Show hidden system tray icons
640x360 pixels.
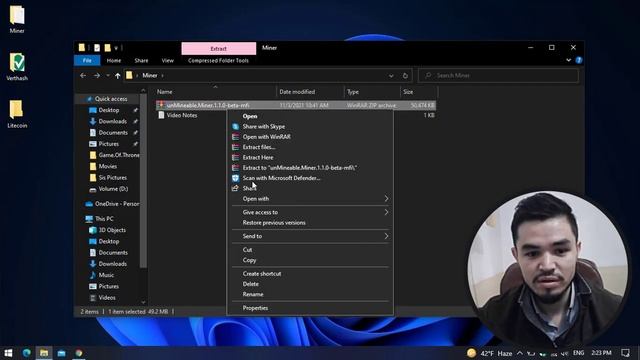coord(520,353)
